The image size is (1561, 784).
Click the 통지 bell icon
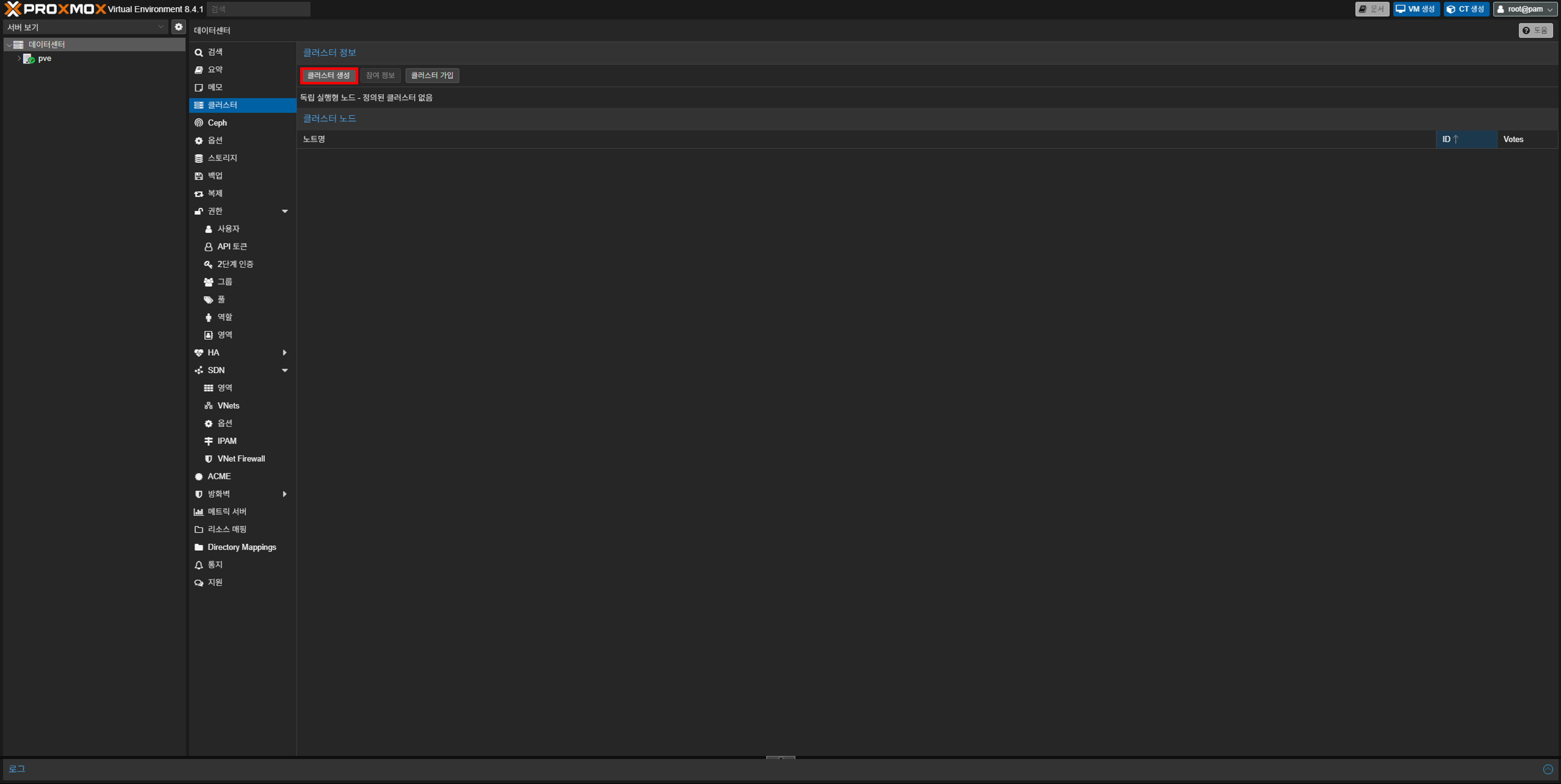pos(198,565)
